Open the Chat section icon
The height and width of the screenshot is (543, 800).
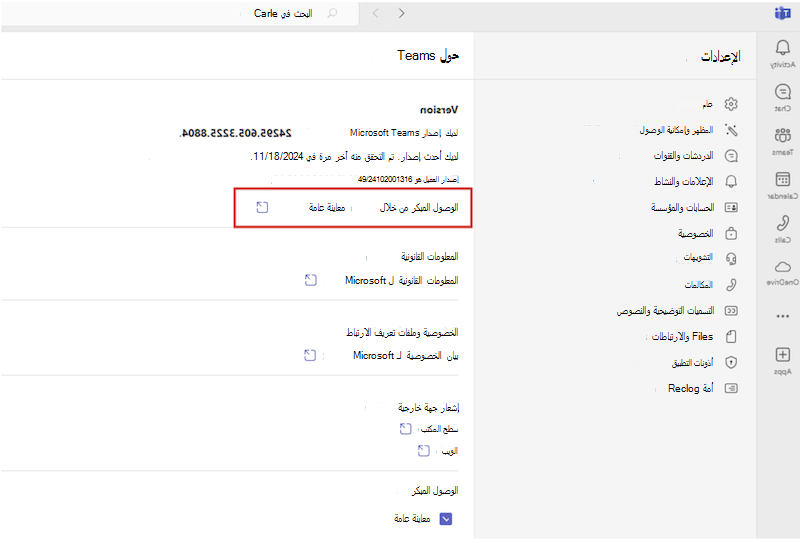pos(783,92)
